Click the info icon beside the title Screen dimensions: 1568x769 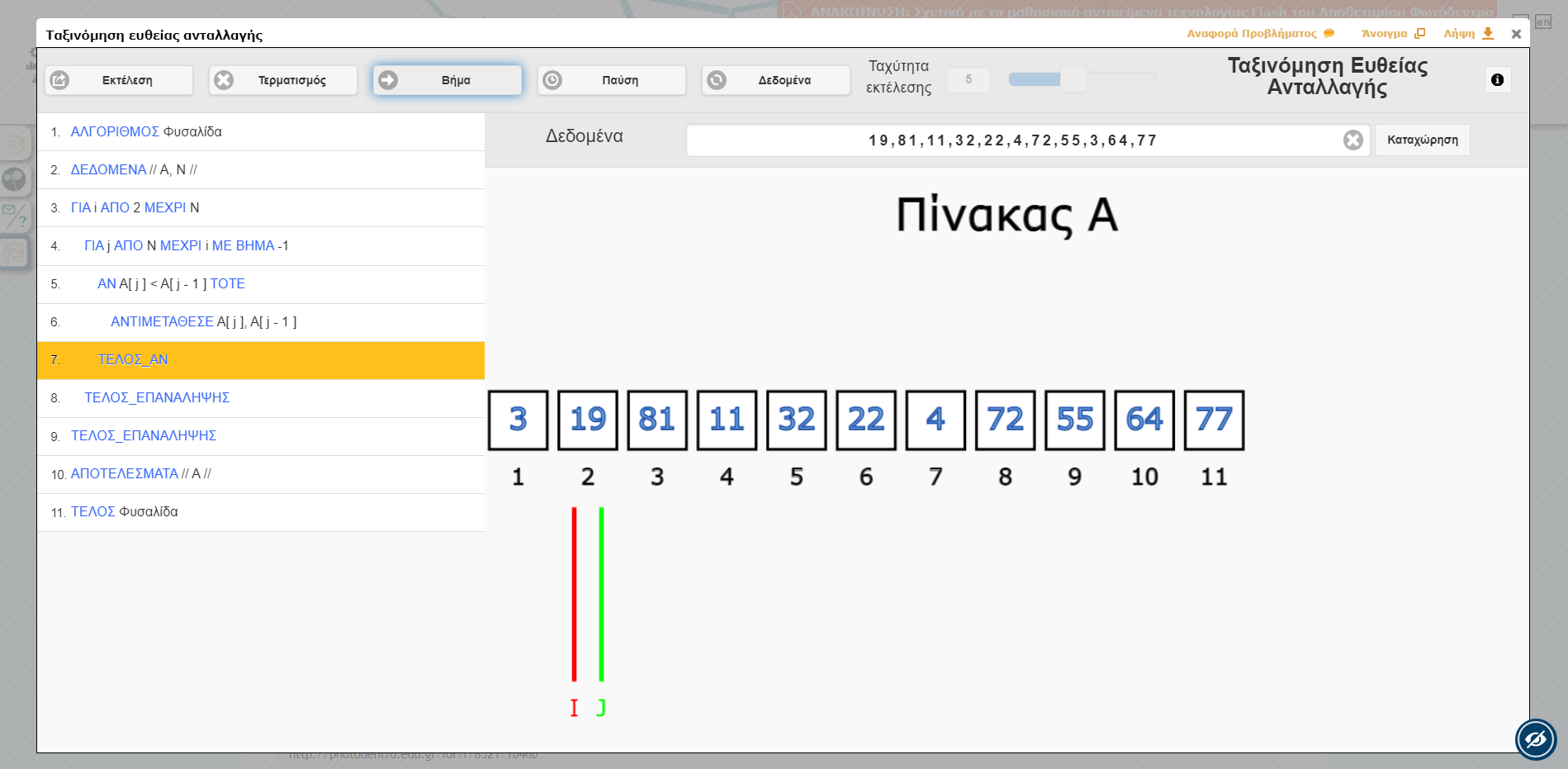coord(1497,80)
